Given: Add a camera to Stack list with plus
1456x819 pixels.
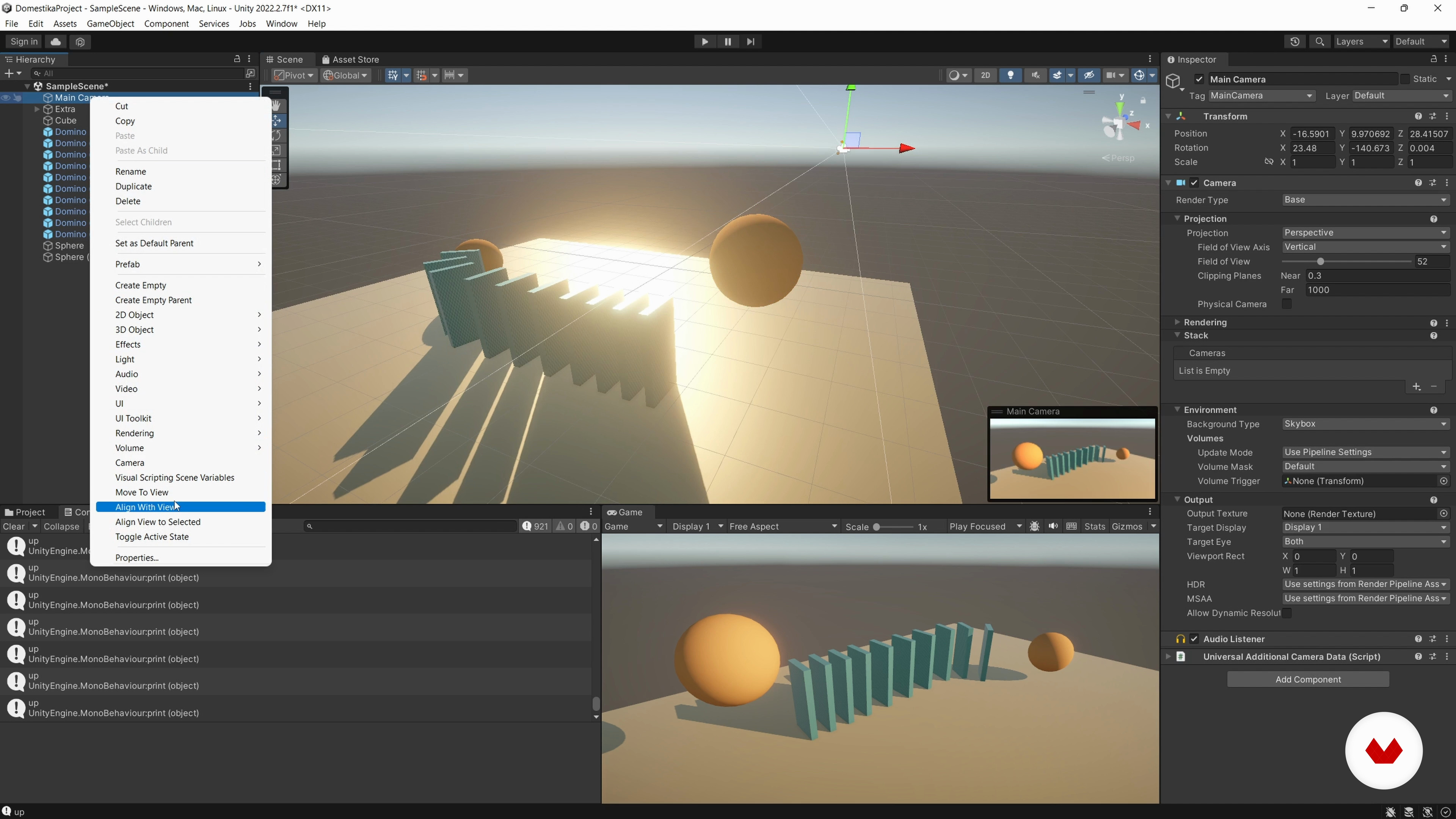Looking at the screenshot, I should (x=1416, y=387).
